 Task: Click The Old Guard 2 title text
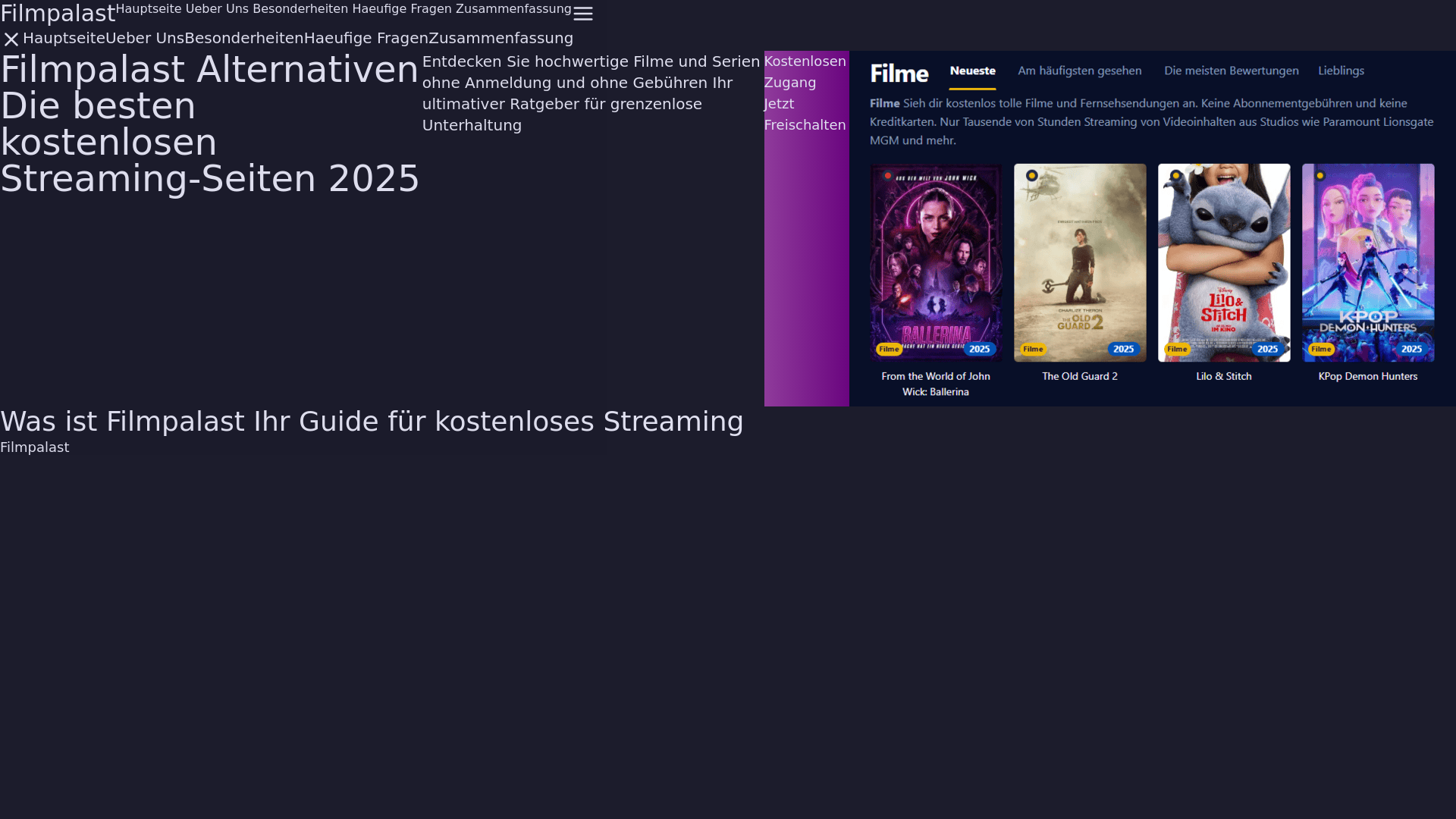(x=1080, y=377)
